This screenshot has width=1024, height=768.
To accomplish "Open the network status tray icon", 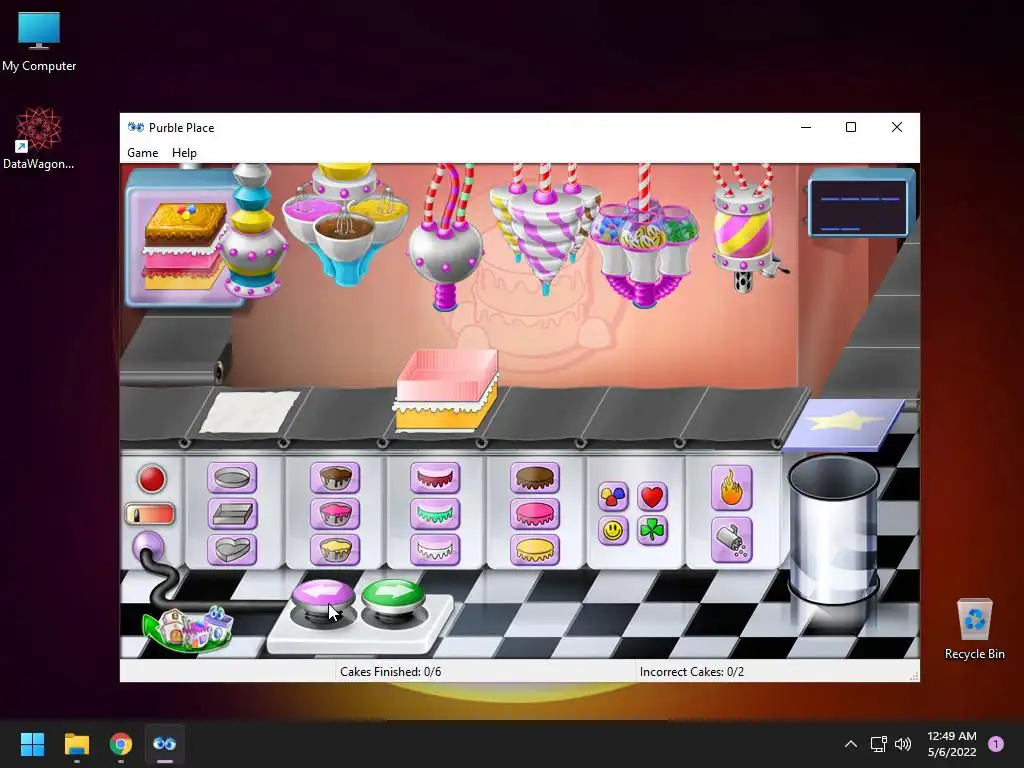I will pos(878,744).
